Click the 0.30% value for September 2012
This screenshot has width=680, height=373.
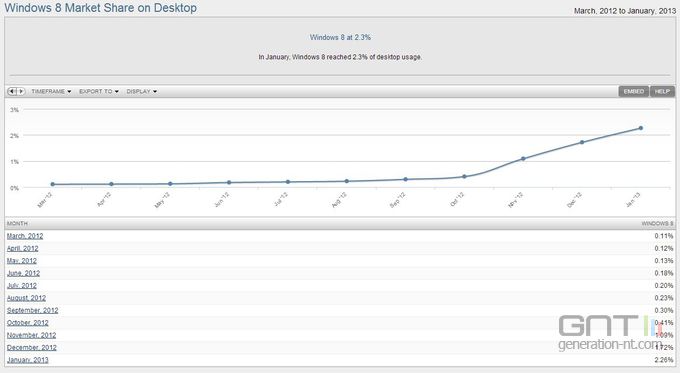click(x=664, y=311)
